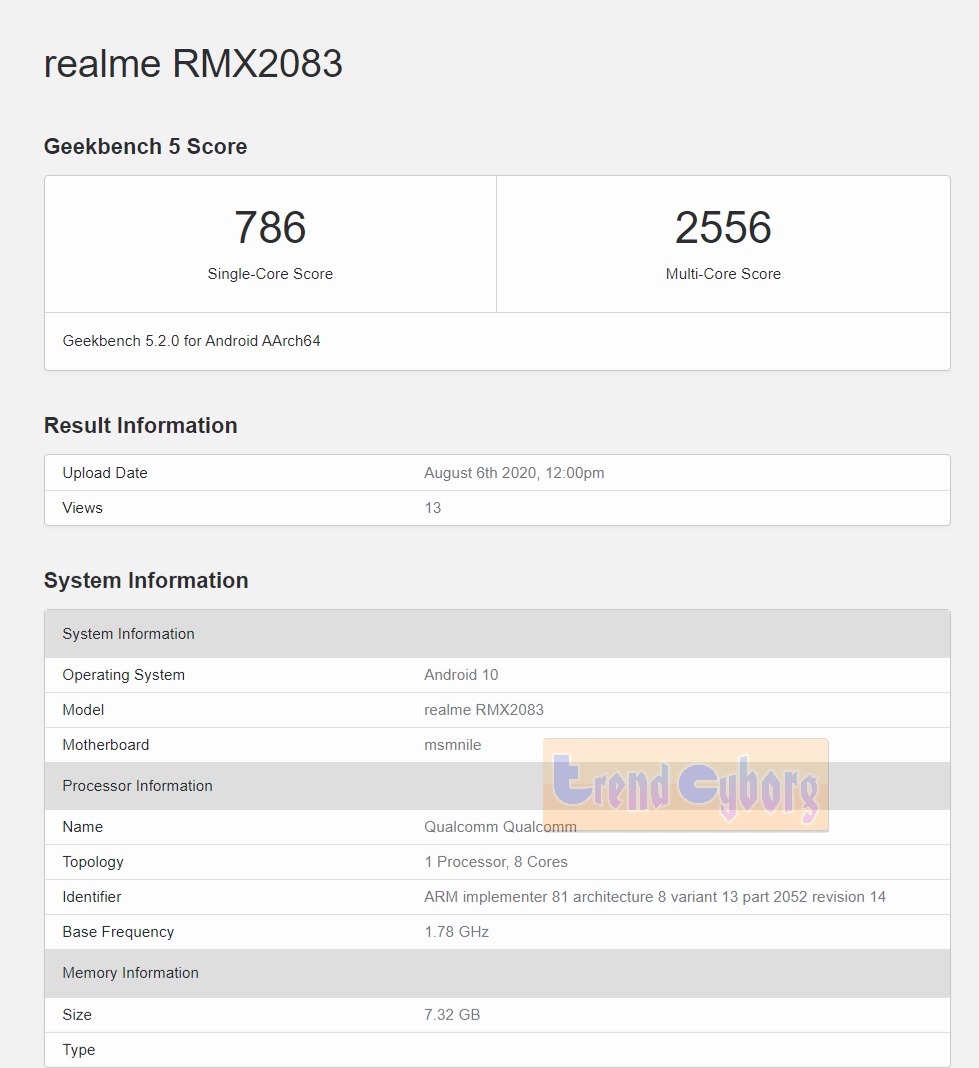This screenshot has height=1068, width=979.
Task: Click the Qualcomm Qualcomm processor name
Action: point(500,827)
